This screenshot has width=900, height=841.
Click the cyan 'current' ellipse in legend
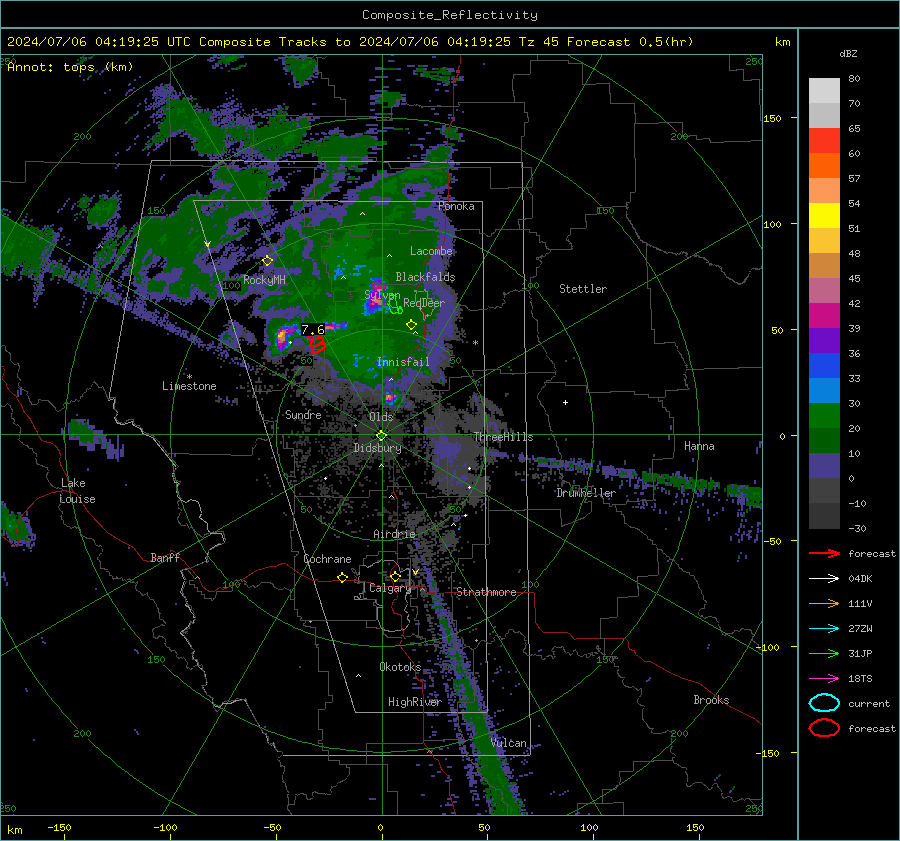pos(824,703)
